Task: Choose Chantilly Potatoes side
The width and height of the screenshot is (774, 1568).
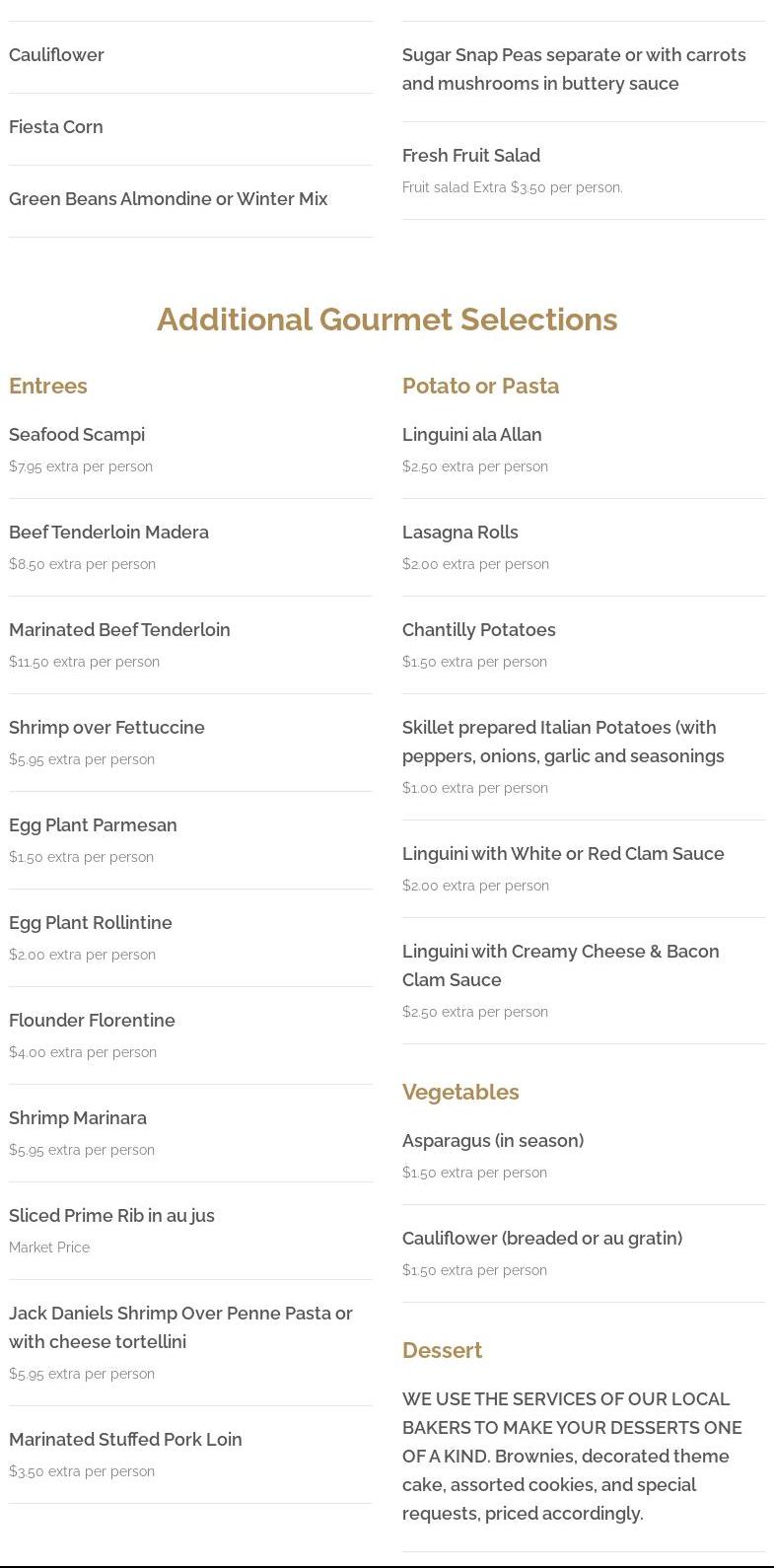Action: [x=478, y=630]
